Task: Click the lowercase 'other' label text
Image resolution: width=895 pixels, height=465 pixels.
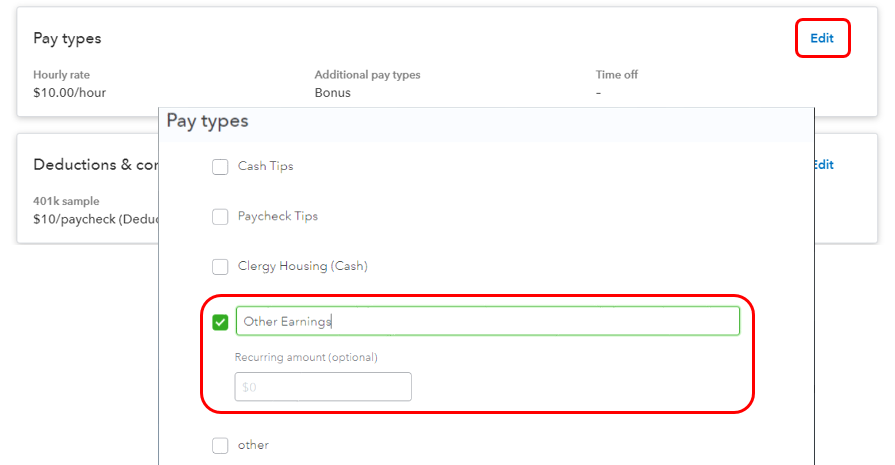Action: pos(253,445)
